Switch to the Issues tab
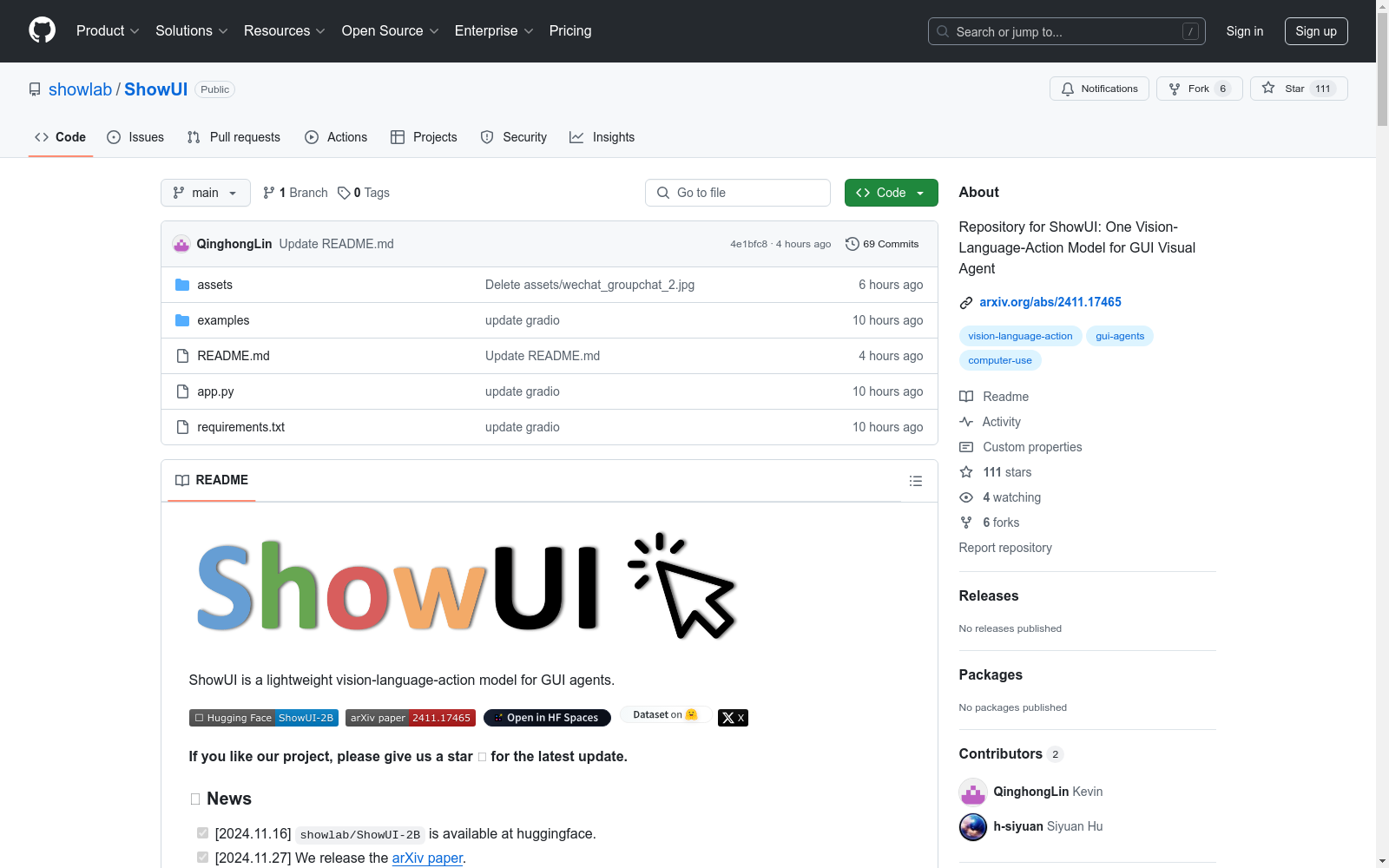 135,137
